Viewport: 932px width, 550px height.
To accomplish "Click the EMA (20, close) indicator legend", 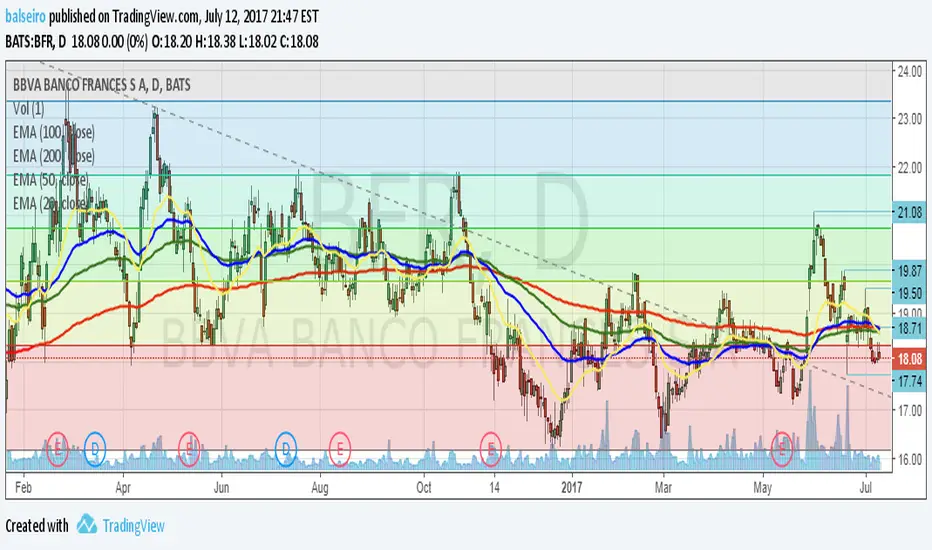I will pyautogui.click(x=51, y=203).
